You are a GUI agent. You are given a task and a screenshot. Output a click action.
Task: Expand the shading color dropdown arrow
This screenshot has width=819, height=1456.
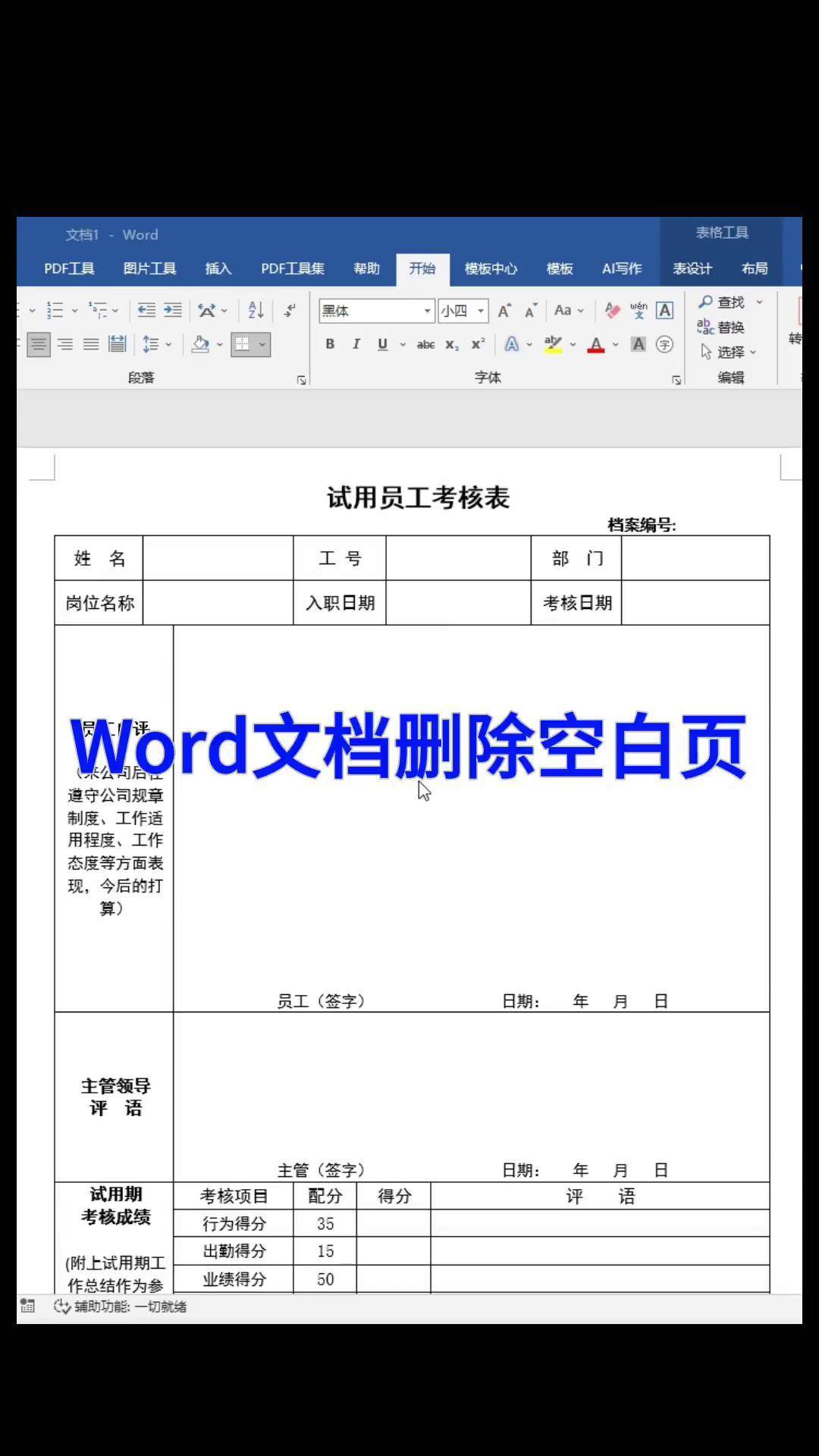(219, 345)
